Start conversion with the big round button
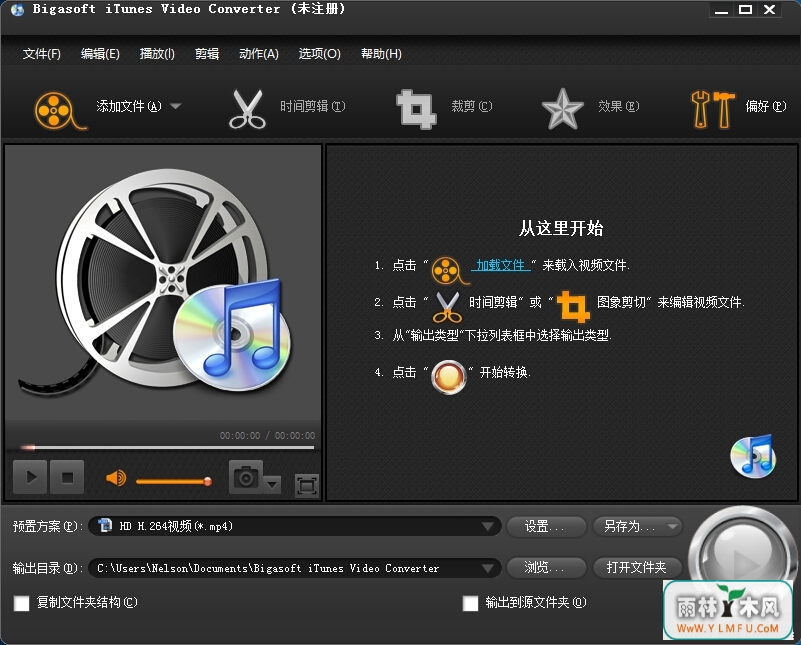The width and height of the screenshot is (801, 645). point(741,554)
